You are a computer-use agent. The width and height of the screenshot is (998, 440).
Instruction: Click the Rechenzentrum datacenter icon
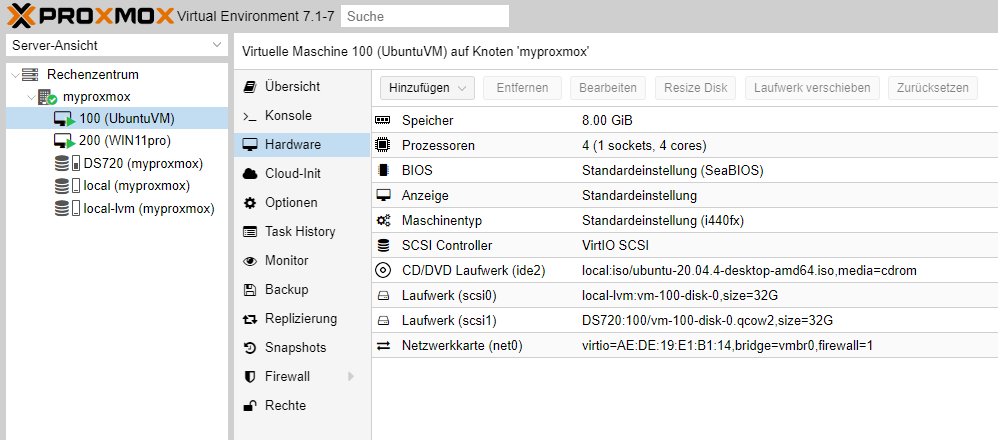tap(31, 75)
